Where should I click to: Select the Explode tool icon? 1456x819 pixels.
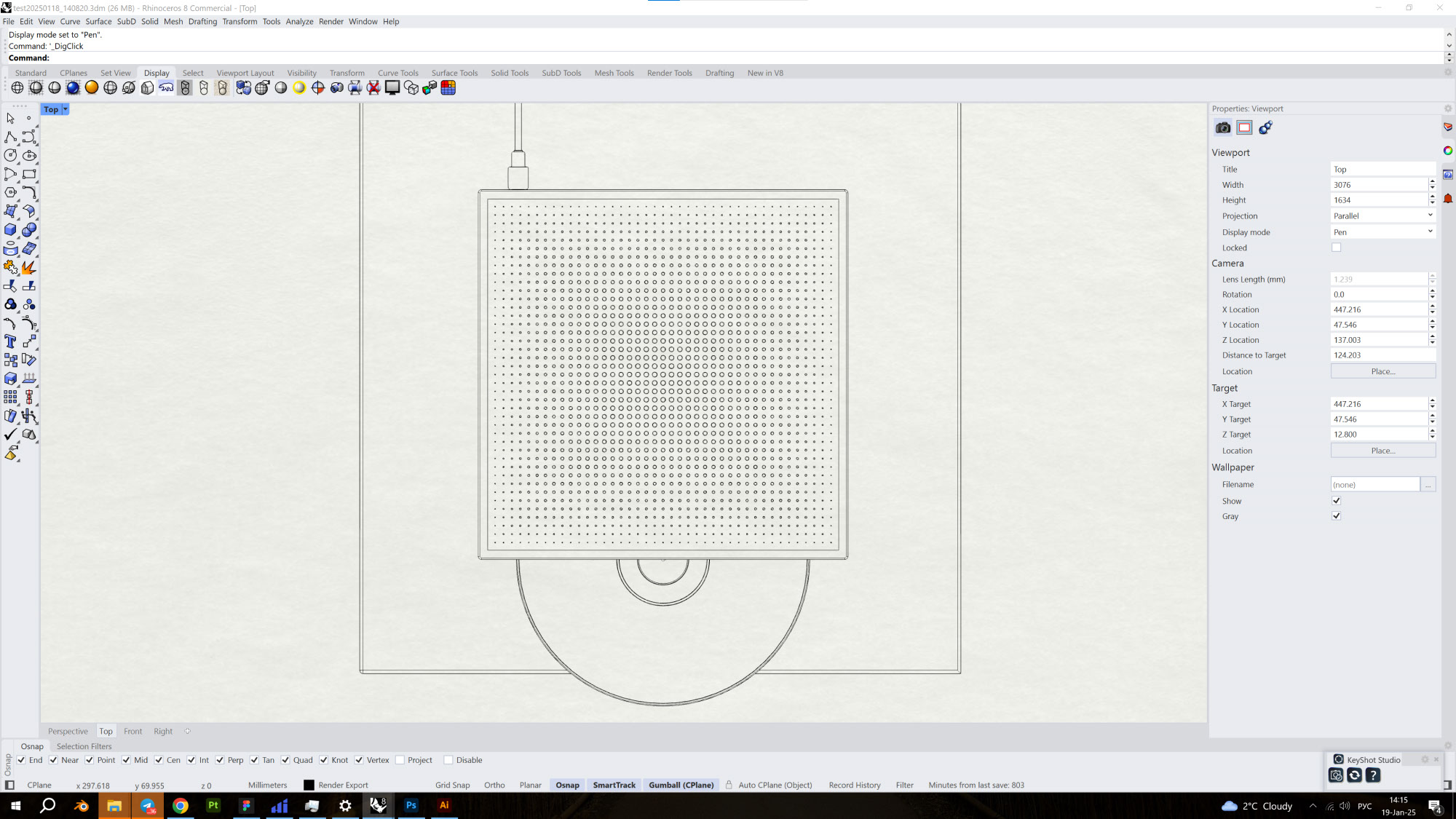coord(29,267)
